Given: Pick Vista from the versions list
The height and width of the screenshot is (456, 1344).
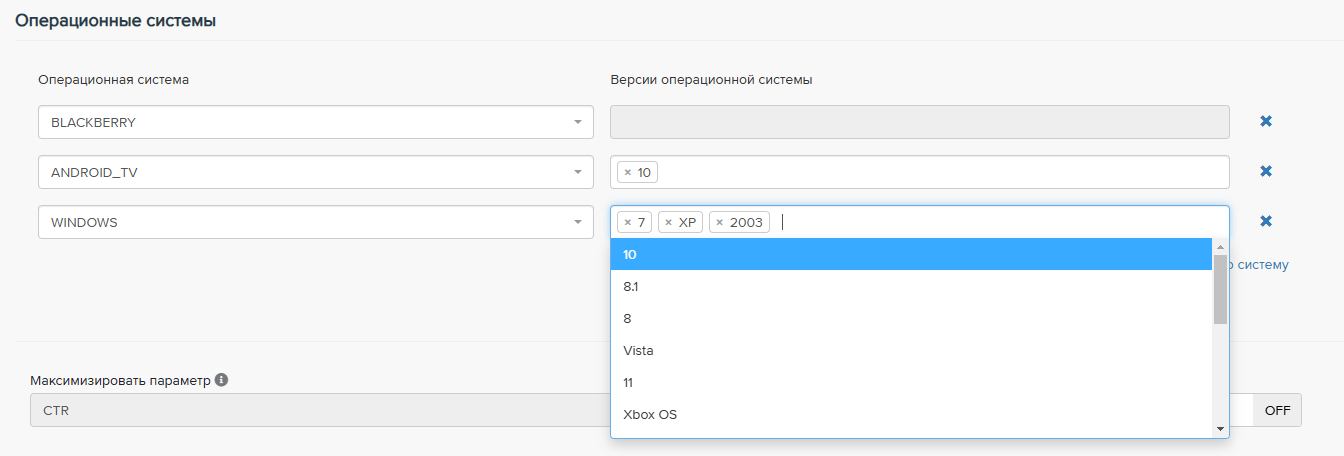Looking at the screenshot, I should [910, 350].
